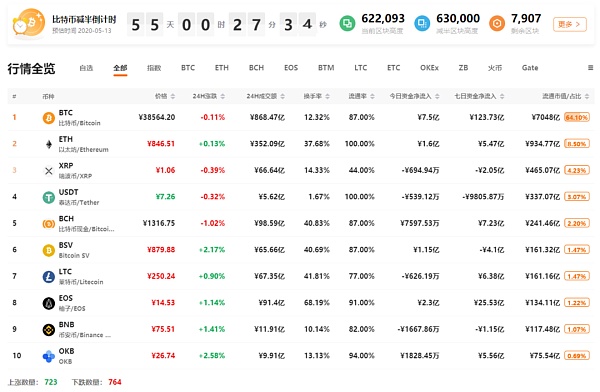Click the Ethereum diamond logo icon
600x392 pixels.
pyautogui.click(x=49, y=144)
